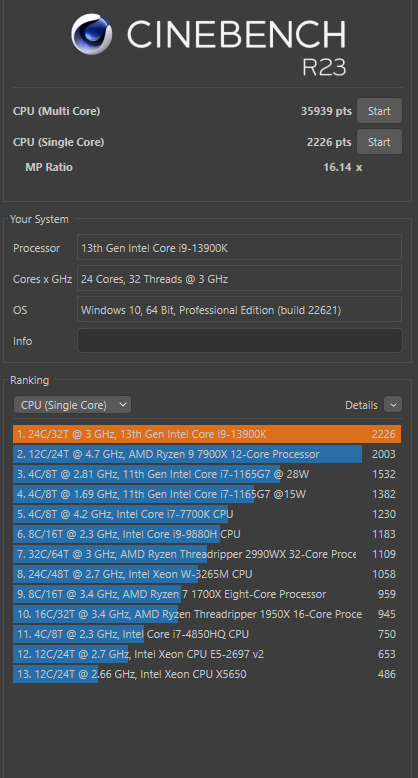This screenshot has width=418, height=778.
Task: Select the Core i7-7700K ranking row
Action: click(x=207, y=514)
